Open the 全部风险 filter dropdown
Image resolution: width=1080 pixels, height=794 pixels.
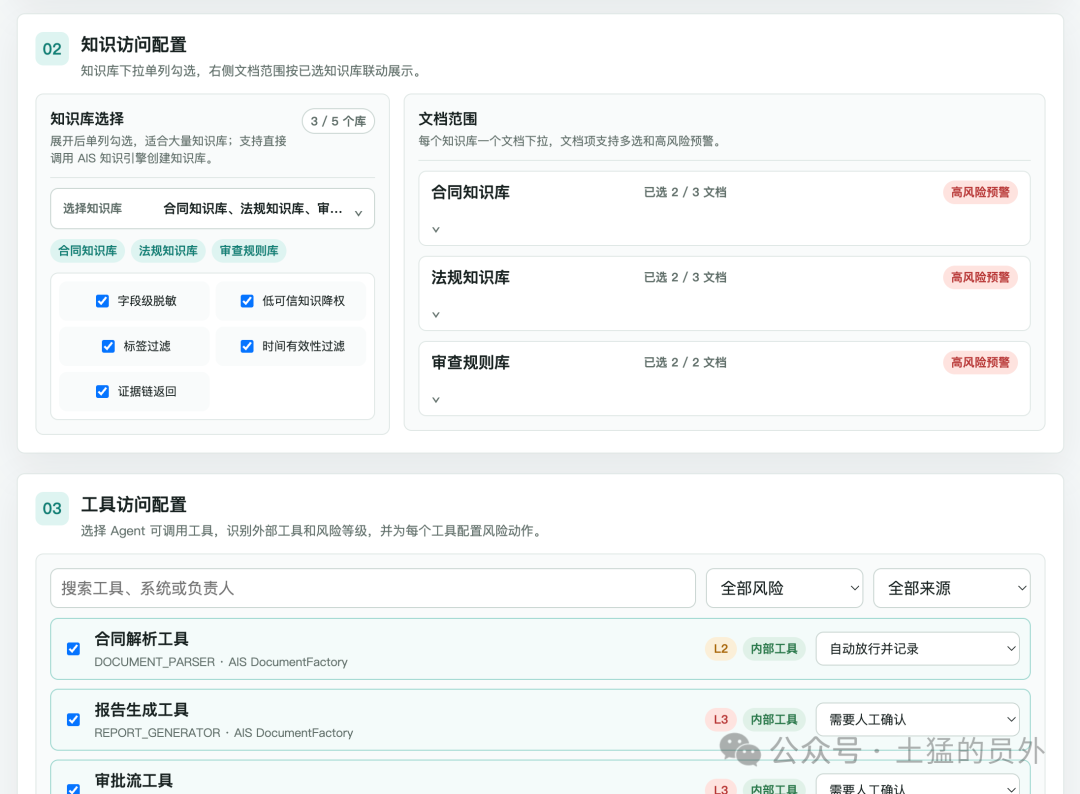785,588
